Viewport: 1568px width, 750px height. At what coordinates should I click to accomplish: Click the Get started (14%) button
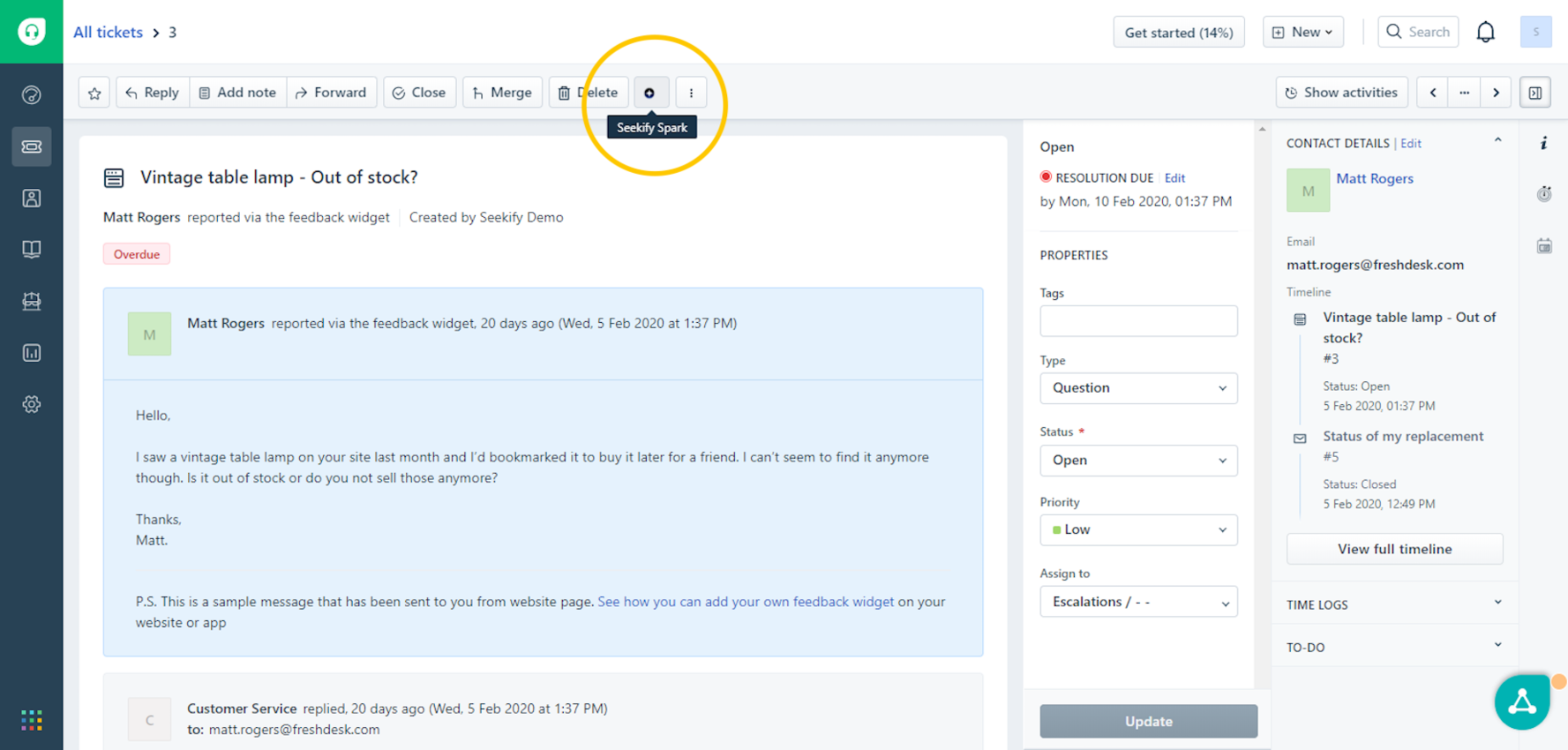[x=1179, y=33]
